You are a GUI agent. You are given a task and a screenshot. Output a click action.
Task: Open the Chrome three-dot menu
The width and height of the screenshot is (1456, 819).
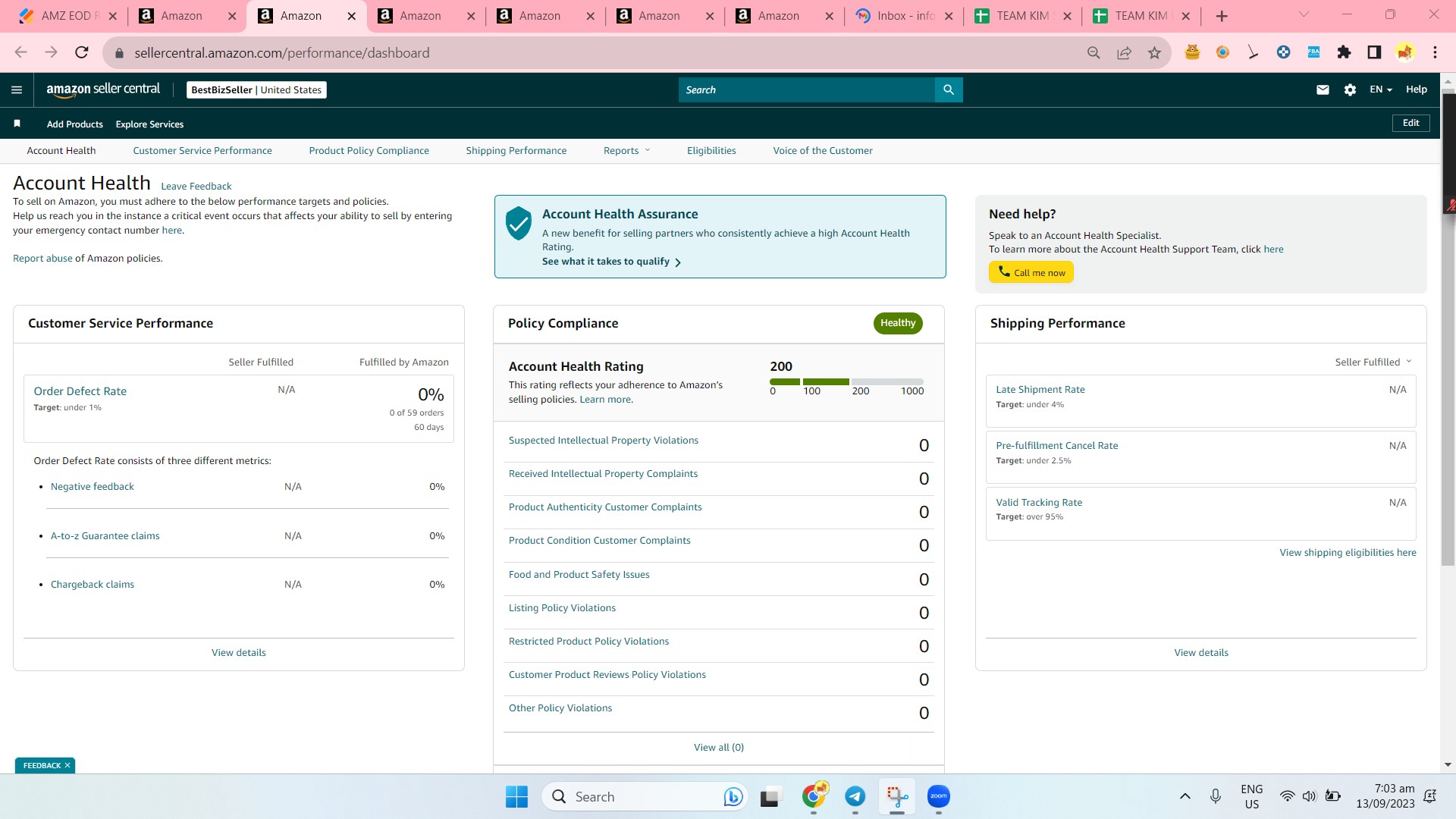[x=1435, y=52]
